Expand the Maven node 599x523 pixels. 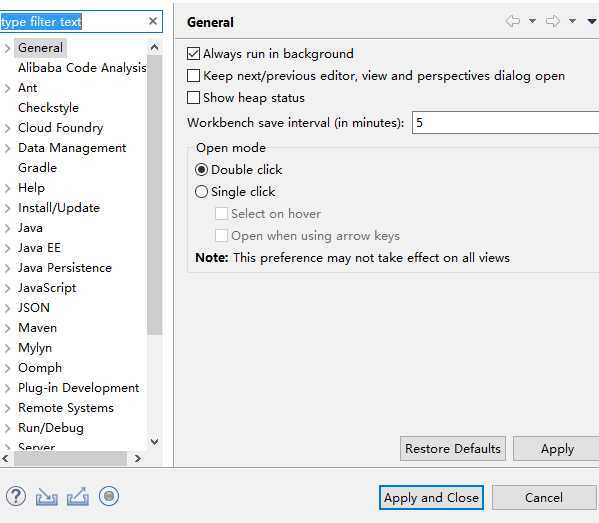click(7, 328)
